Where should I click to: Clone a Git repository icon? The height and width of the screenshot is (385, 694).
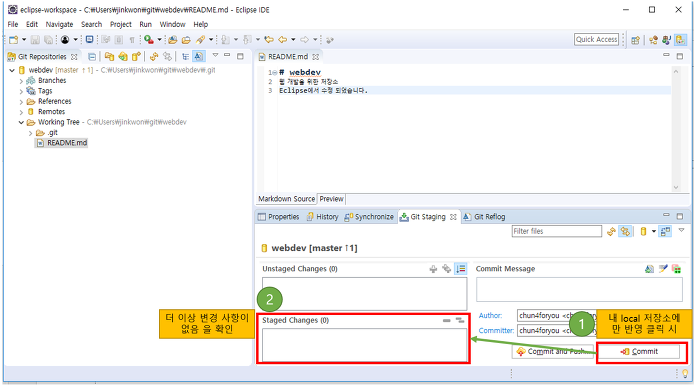tap(123, 57)
